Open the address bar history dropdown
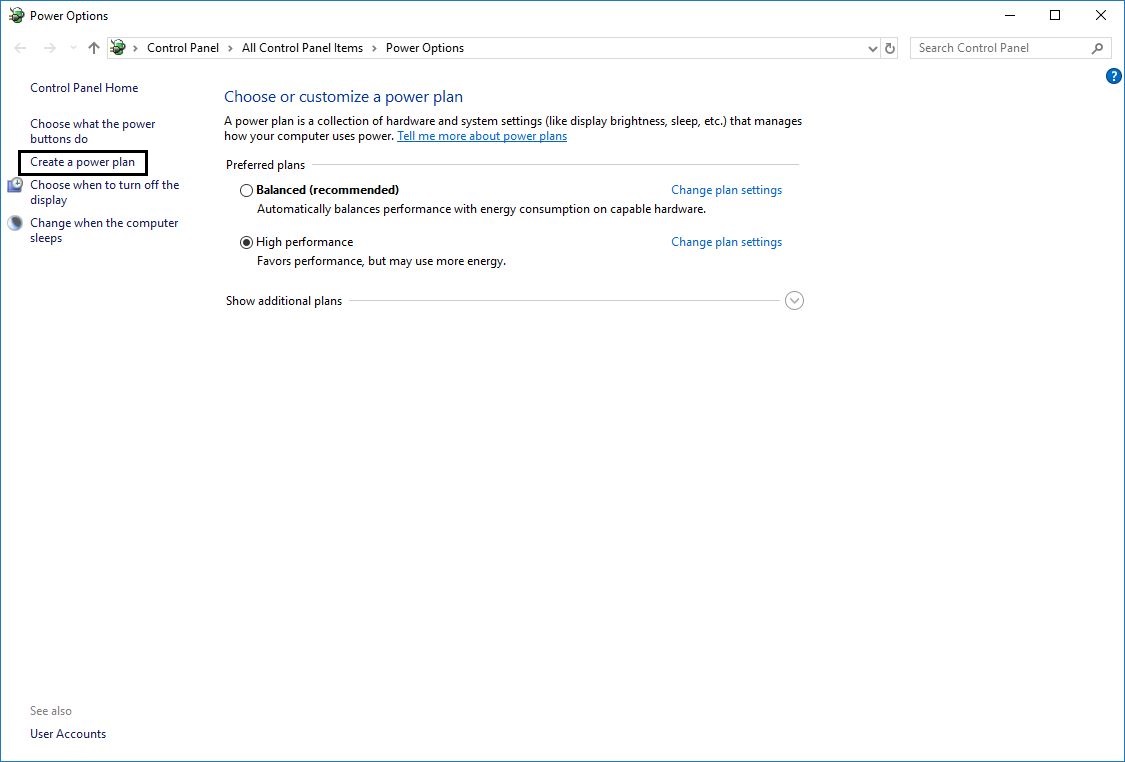The width and height of the screenshot is (1125, 762). [x=870, y=47]
